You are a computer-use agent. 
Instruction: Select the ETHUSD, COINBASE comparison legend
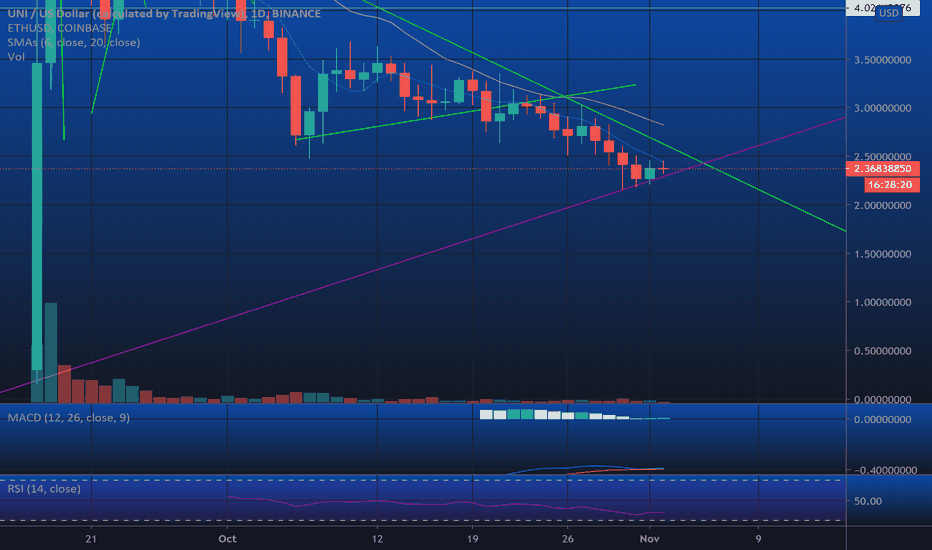point(59,28)
